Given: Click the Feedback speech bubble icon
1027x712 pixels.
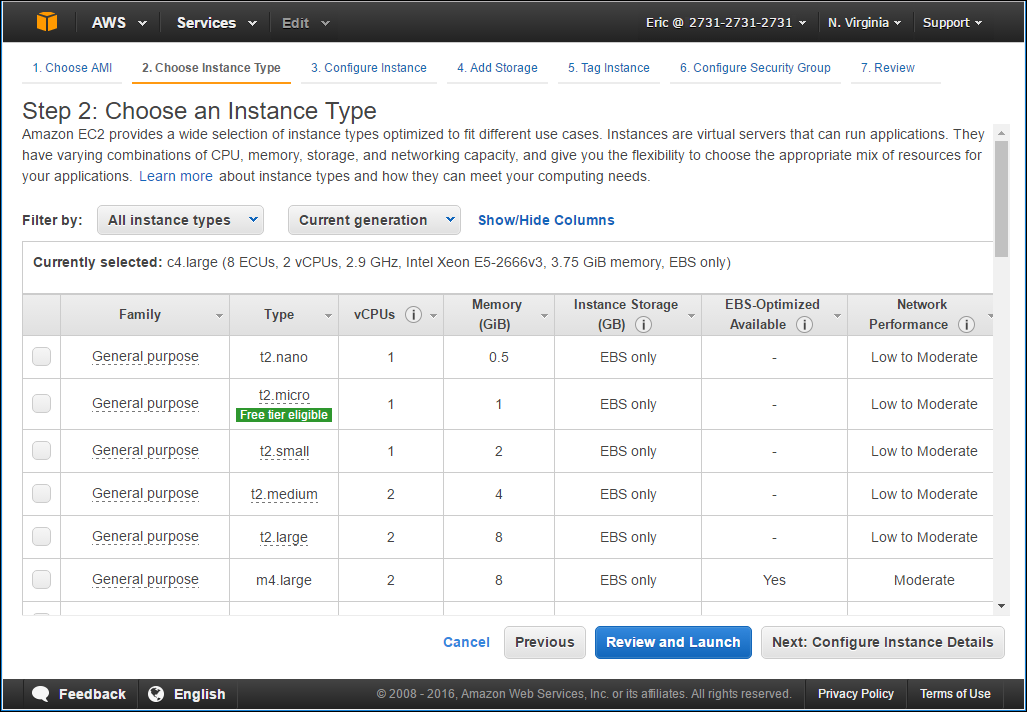Looking at the screenshot, I should [x=41, y=694].
